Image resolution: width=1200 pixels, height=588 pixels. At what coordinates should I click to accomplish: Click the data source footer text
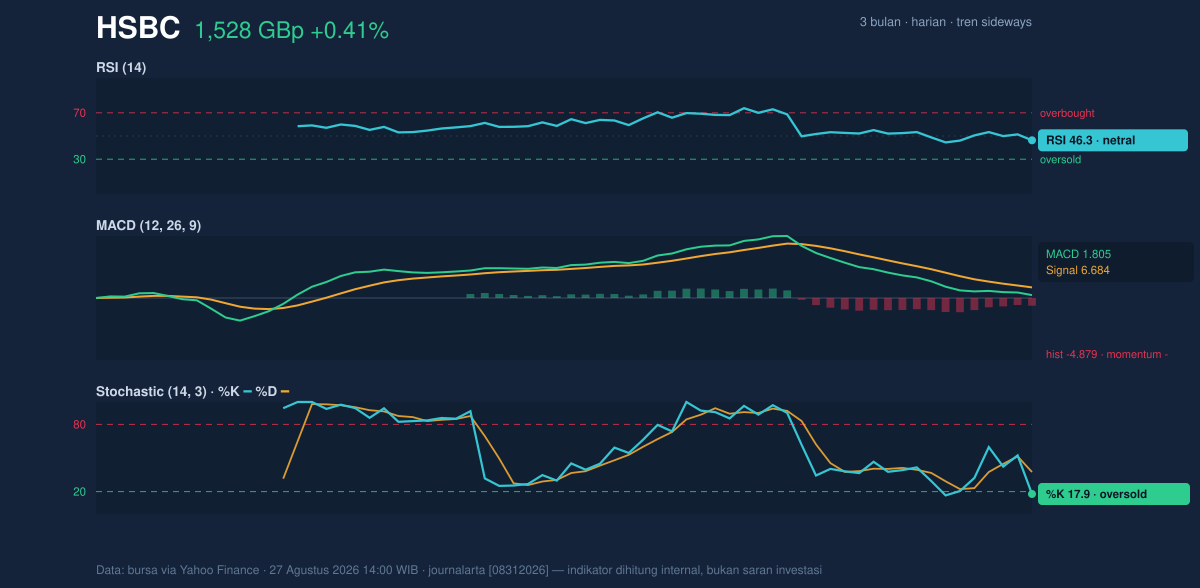(459, 570)
